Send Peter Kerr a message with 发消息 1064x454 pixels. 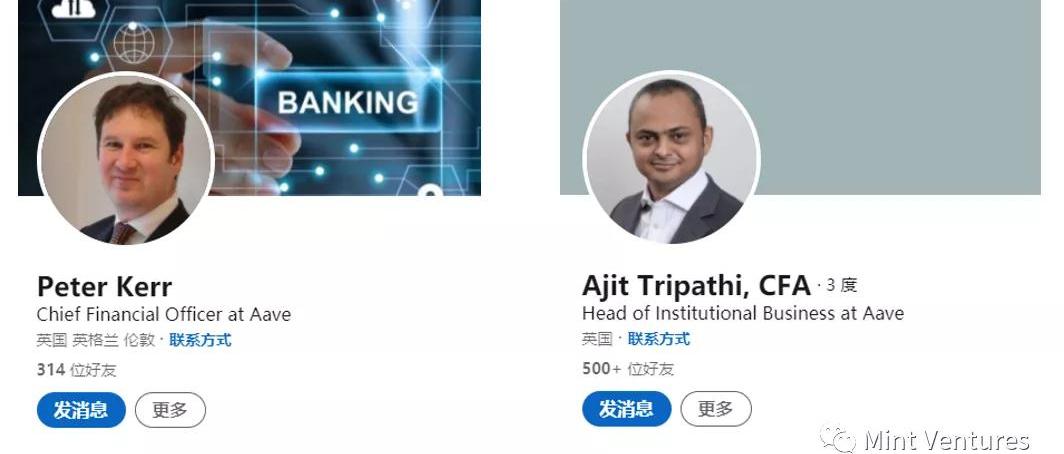81,410
